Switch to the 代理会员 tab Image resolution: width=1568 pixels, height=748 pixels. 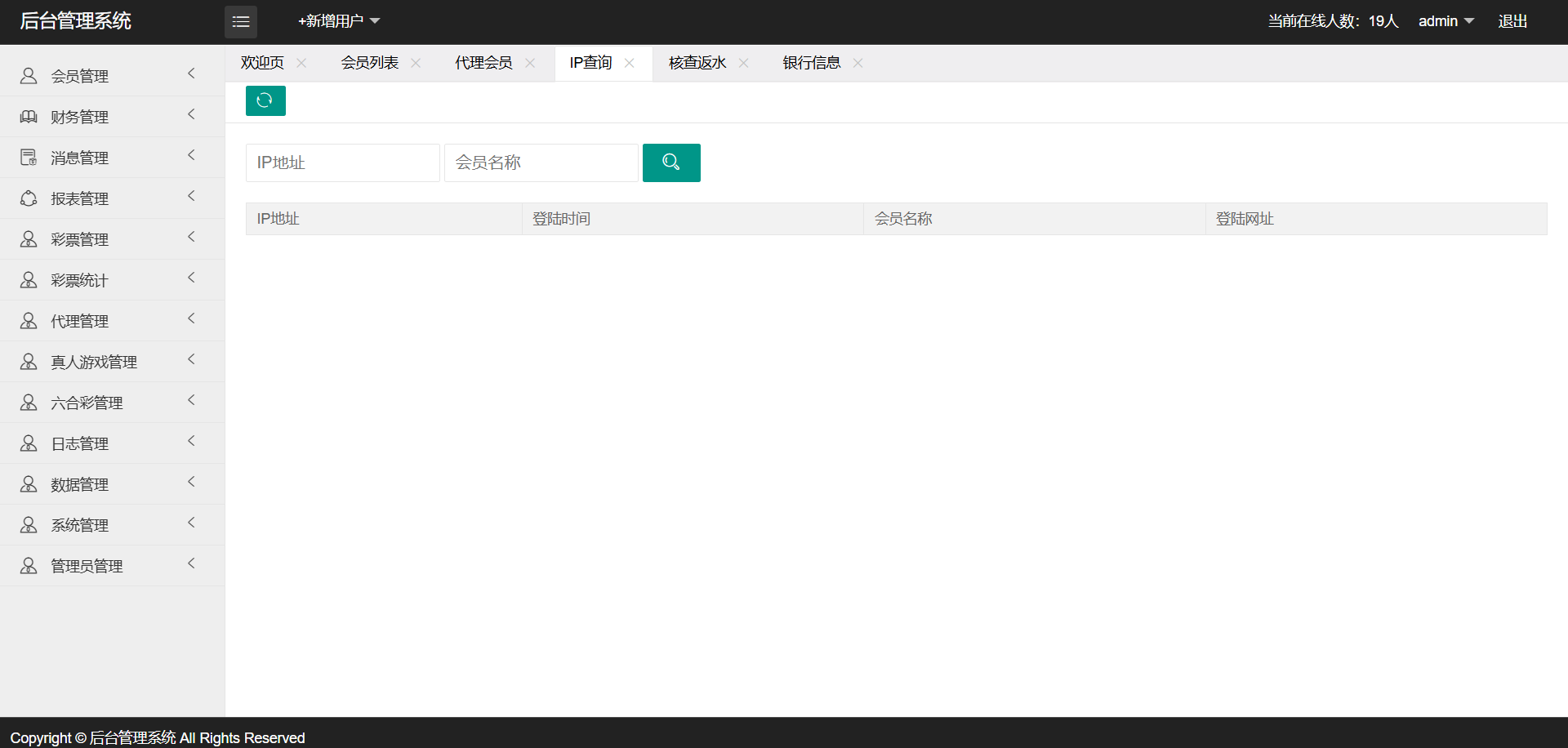pyautogui.click(x=483, y=63)
